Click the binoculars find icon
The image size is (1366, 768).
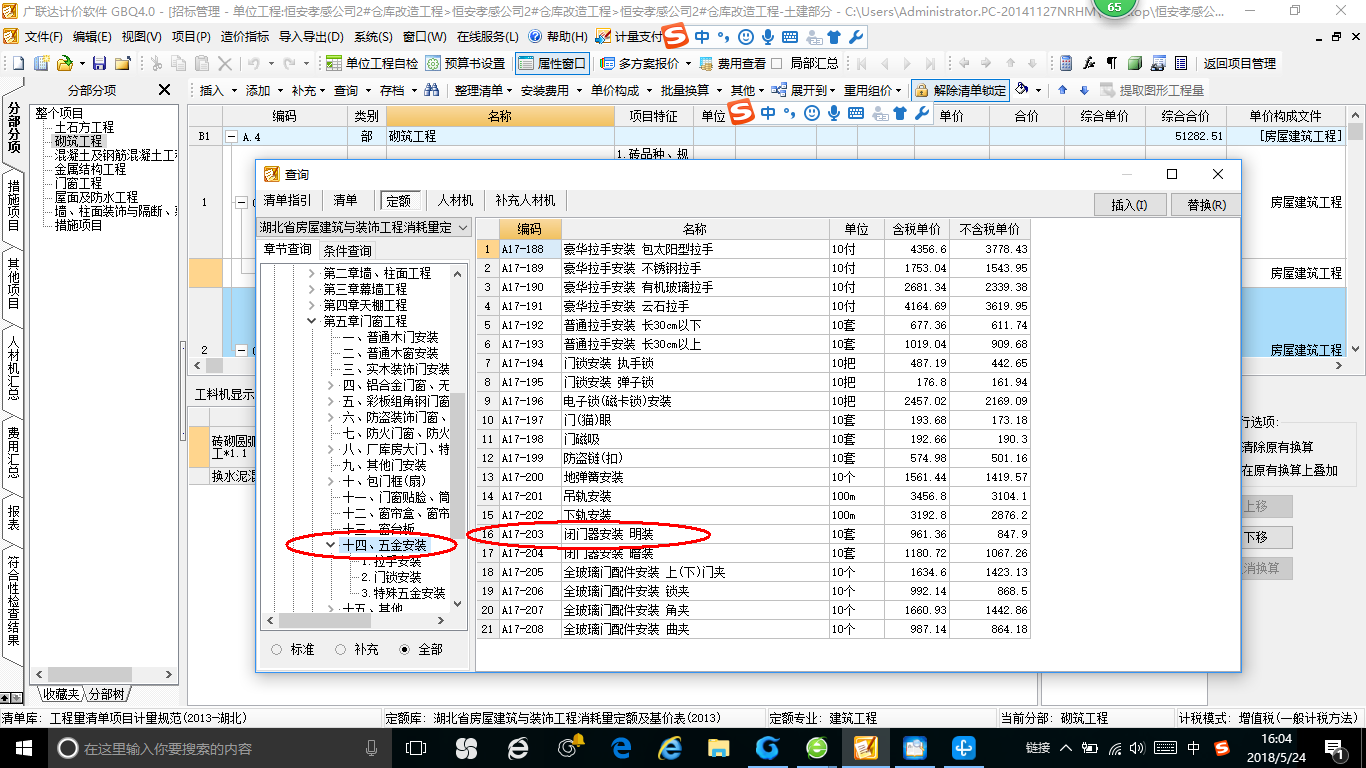click(432, 90)
